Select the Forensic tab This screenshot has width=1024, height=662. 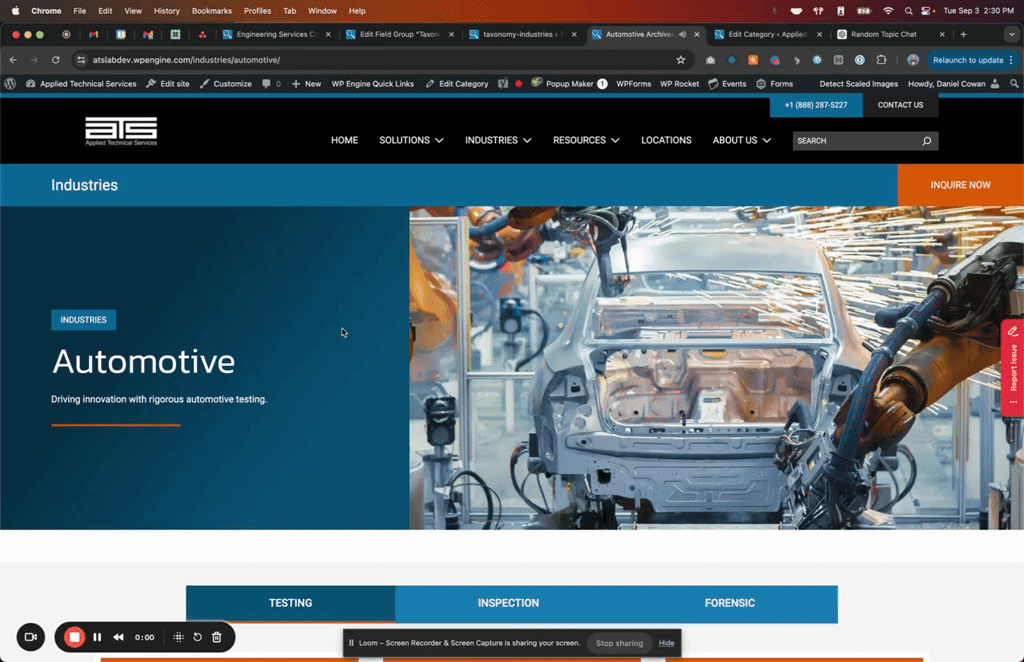point(729,603)
